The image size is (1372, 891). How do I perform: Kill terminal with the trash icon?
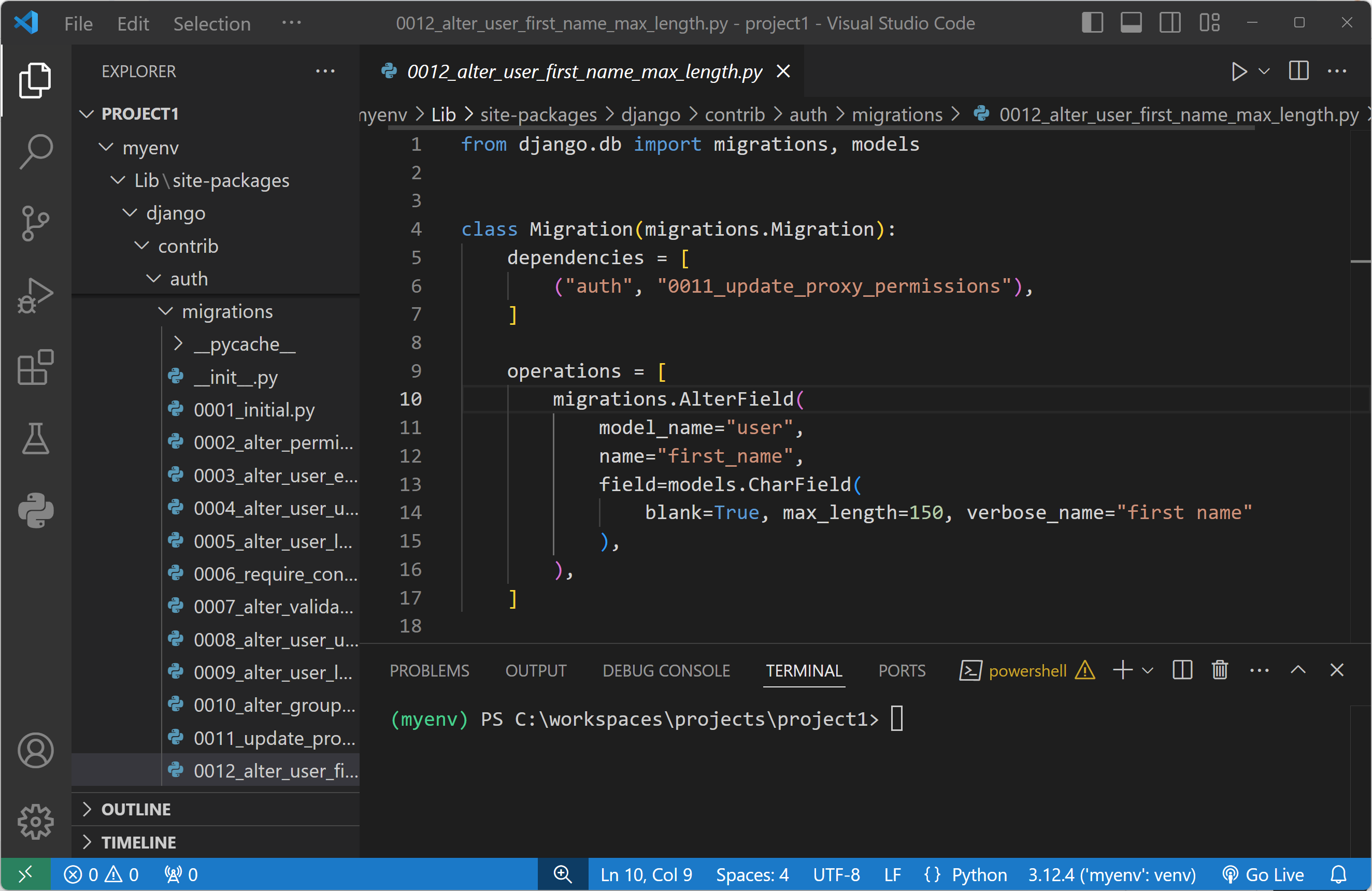pos(1220,670)
